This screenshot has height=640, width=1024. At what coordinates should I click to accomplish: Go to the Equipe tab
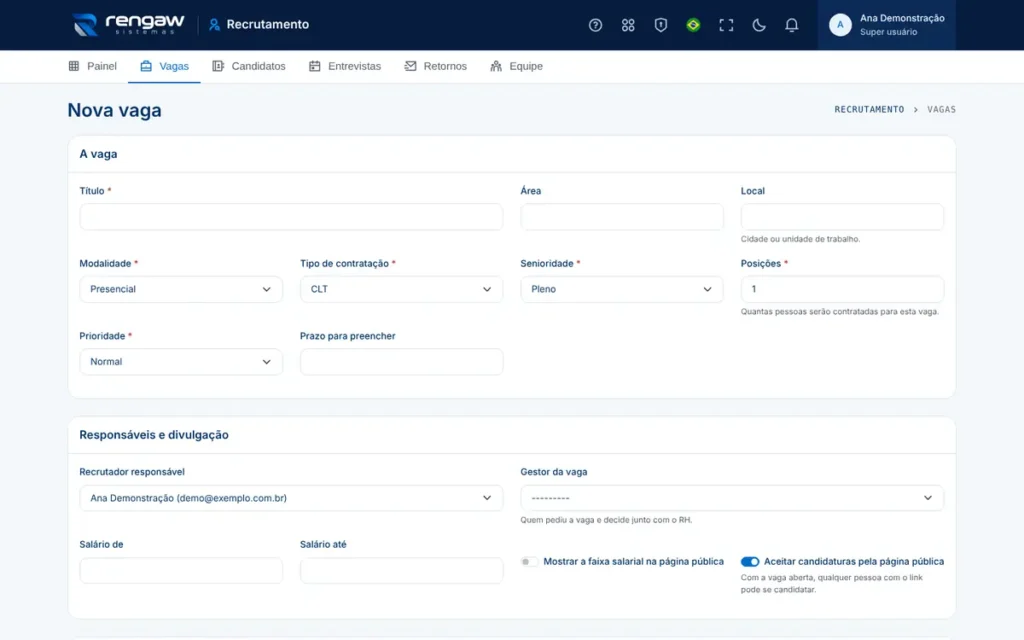pyautogui.click(x=517, y=66)
